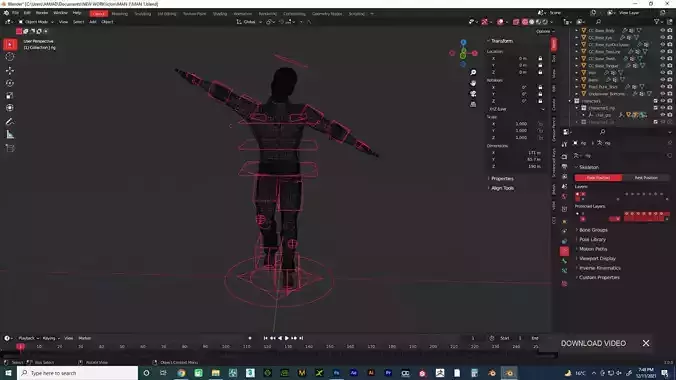676x380 pixels.
Task: Open the Options dropdown in viewport
Action: pyautogui.click(x=545, y=31)
